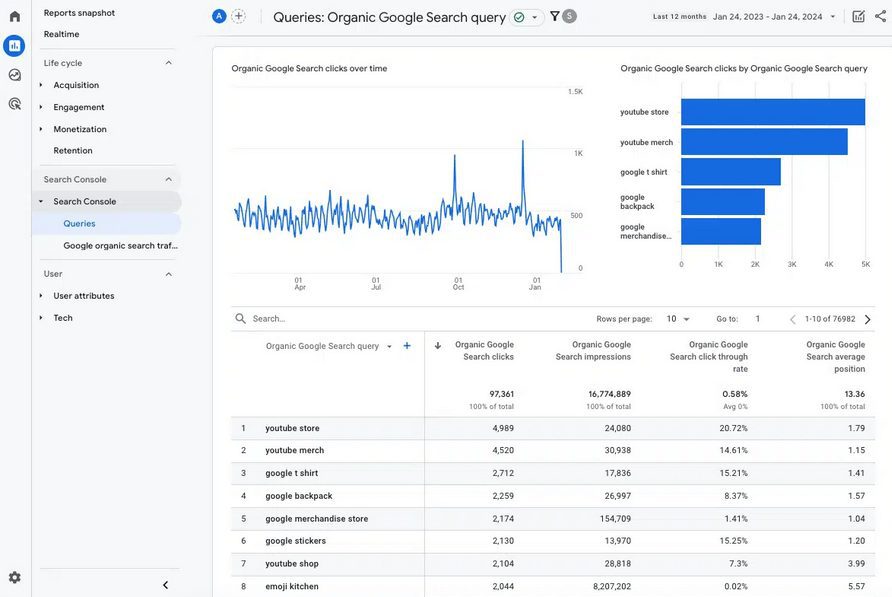Click the 97,361 total clicks value
This screenshot has height=597, width=892.
(x=501, y=394)
